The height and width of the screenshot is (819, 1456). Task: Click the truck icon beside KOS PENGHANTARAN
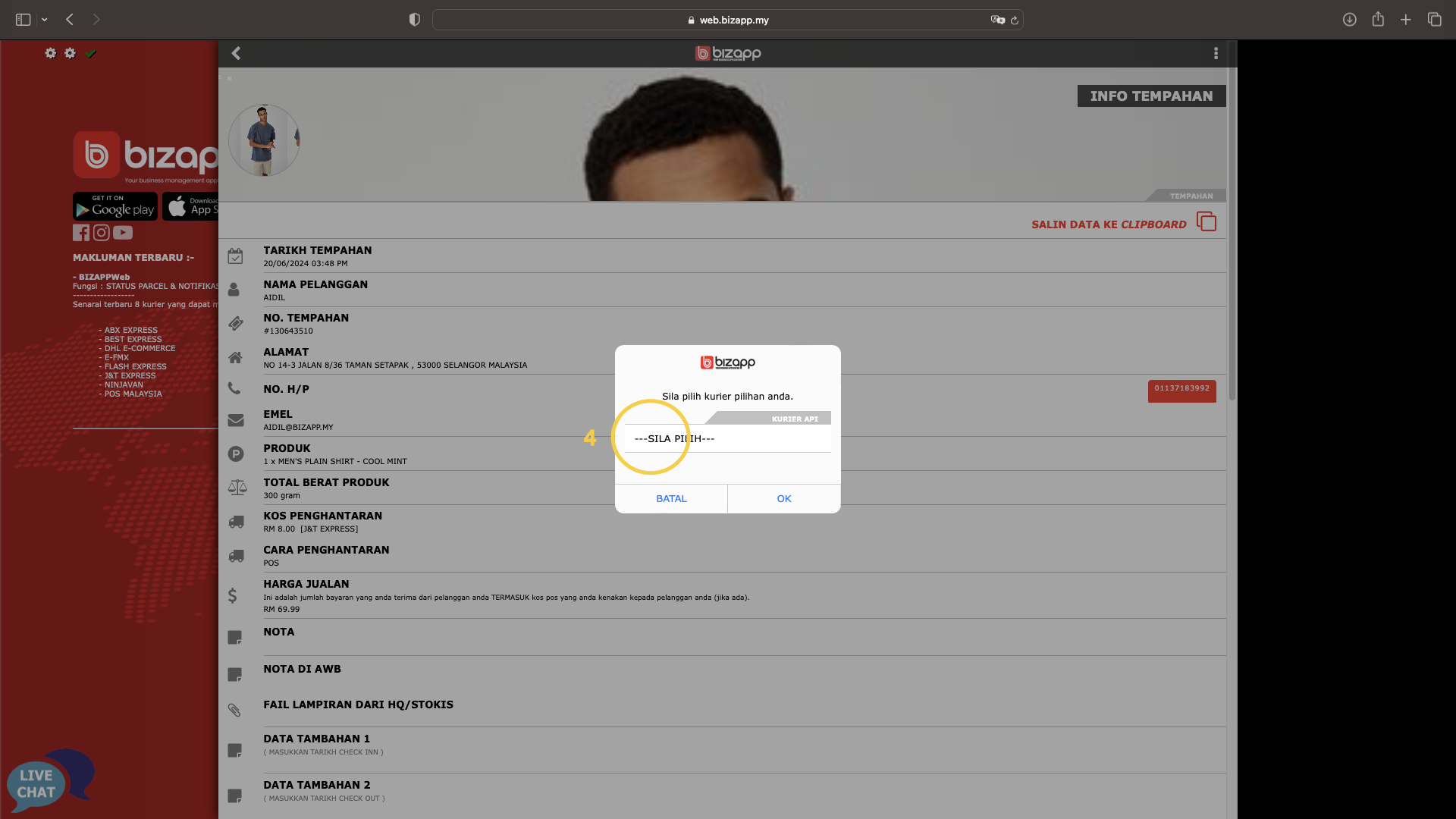(x=237, y=522)
